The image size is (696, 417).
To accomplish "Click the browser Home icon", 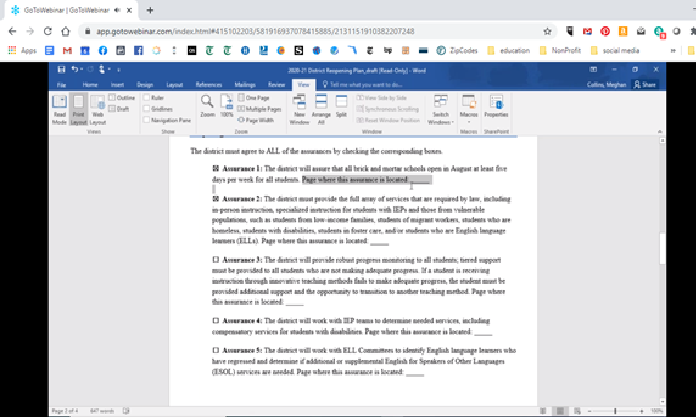I will pos(66,31).
